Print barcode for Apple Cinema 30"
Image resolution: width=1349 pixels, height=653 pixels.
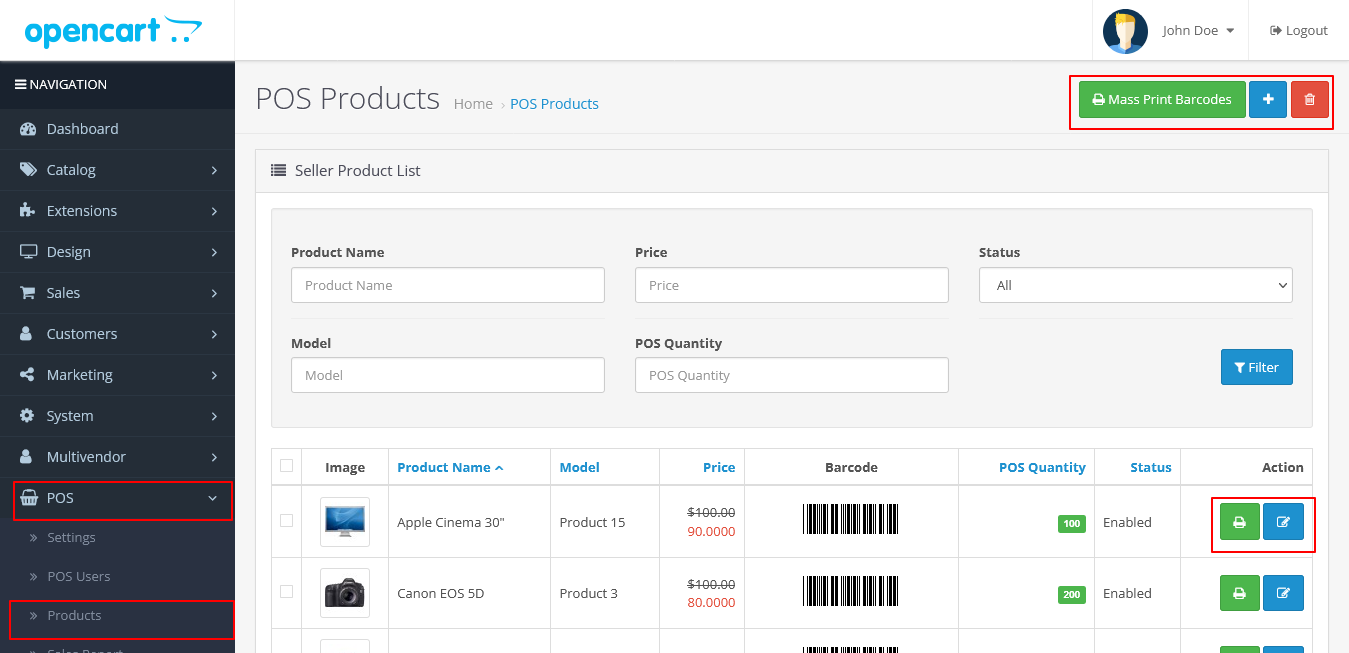tap(1239, 522)
